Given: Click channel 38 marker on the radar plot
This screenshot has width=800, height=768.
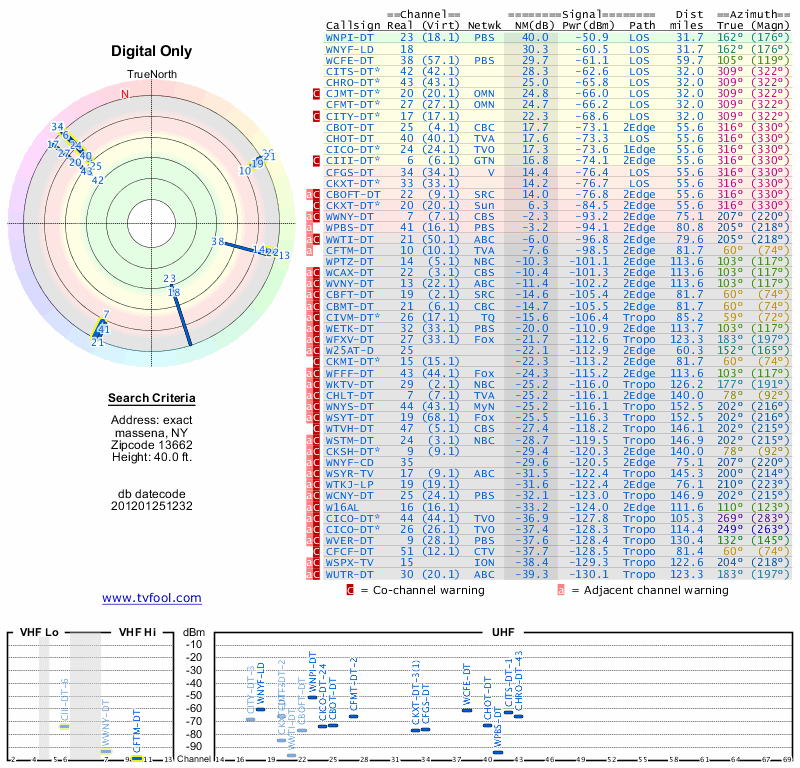Looking at the screenshot, I should tap(217, 242).
